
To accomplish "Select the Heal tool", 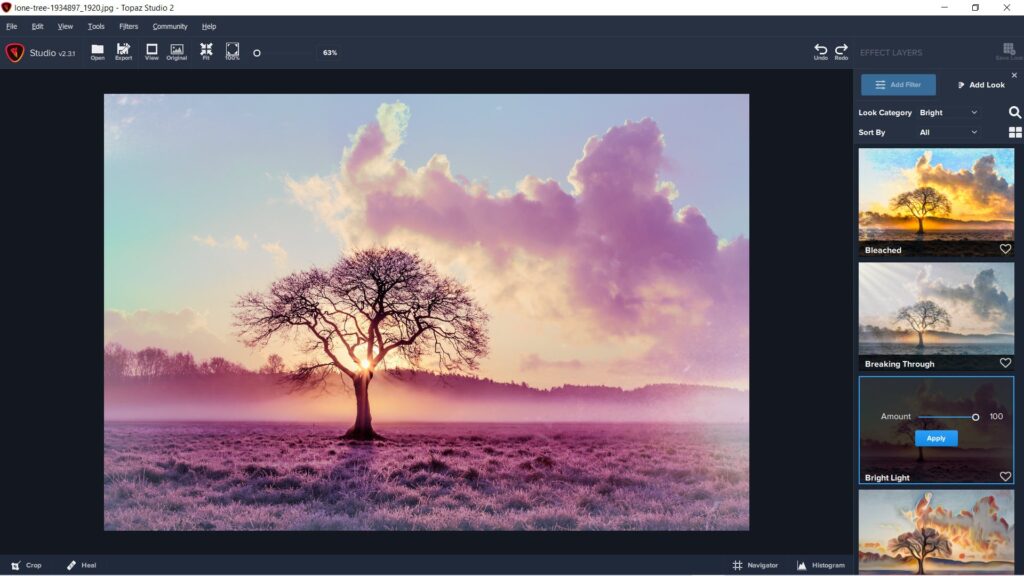I will [x=82, y=565].
